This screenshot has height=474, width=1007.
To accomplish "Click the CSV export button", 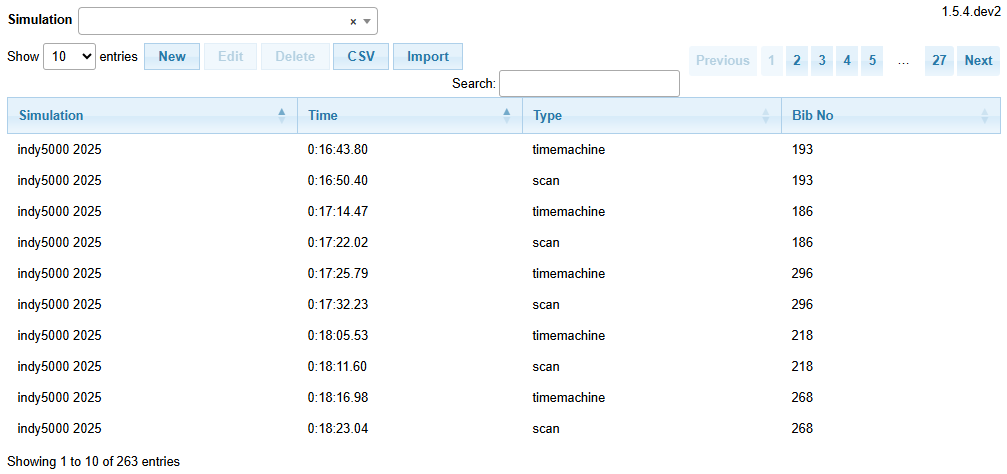I will [x=361, y=57].
